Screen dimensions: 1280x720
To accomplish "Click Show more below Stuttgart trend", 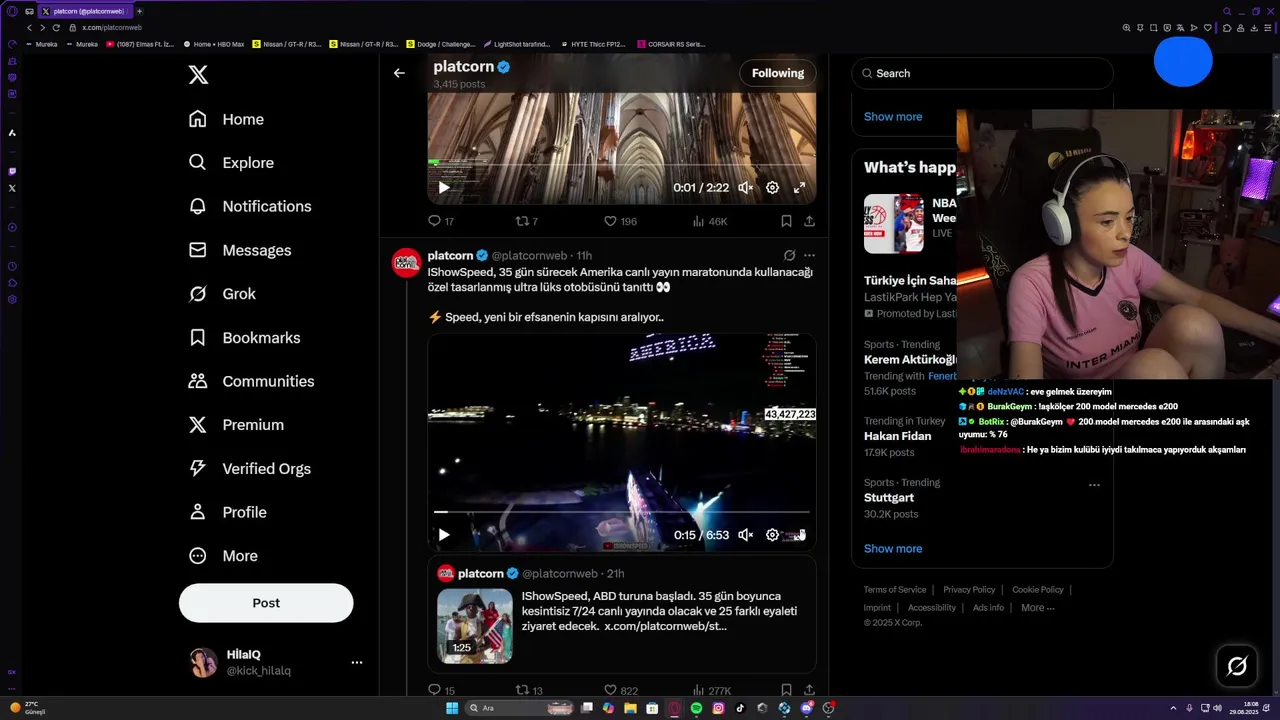I will [x=893, y=549].
